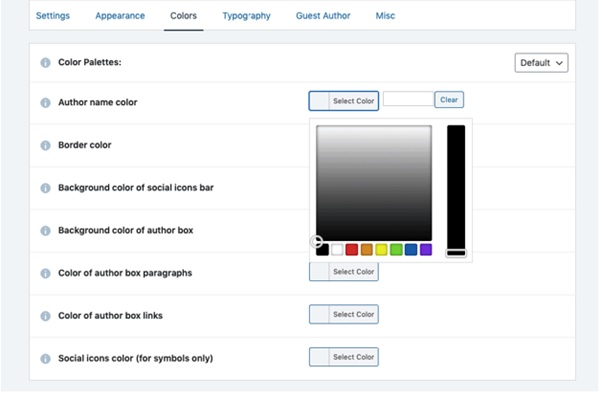Screen dimensions: 602x398
Task: Click info icon beside Author name color
Action: [45, 102]
